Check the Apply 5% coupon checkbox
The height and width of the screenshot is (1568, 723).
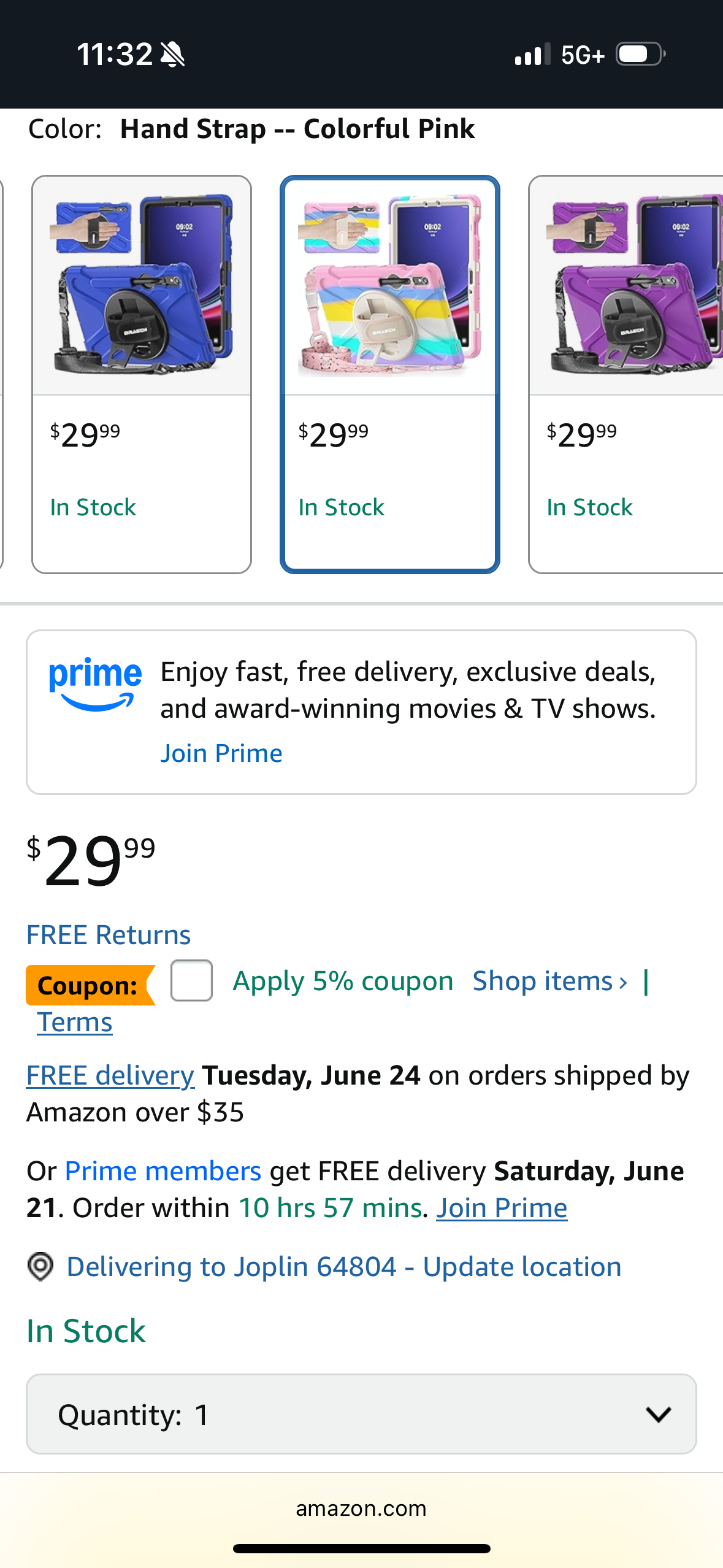[x=191, y=980]
